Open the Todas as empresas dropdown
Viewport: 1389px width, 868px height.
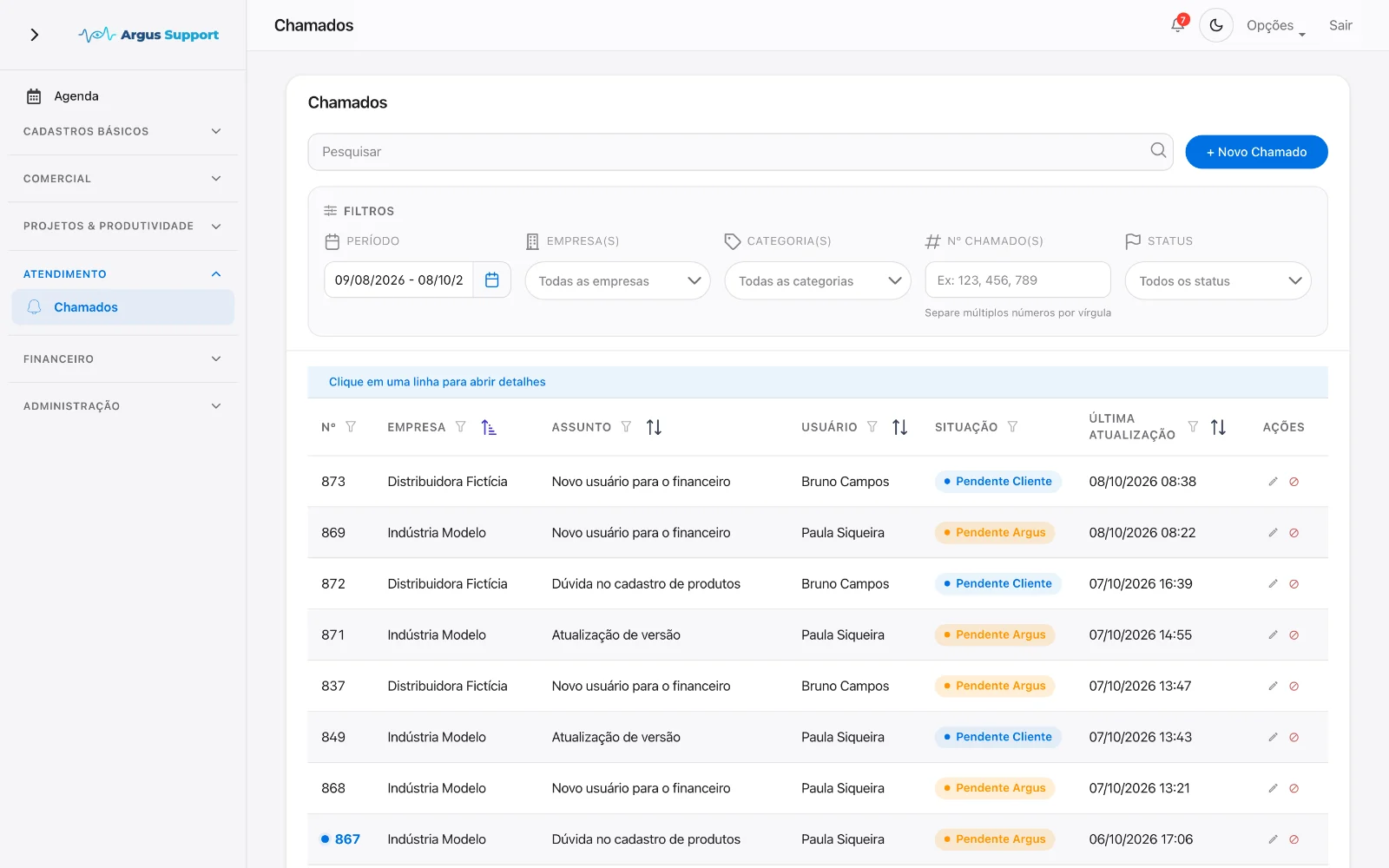coord(617,280)
